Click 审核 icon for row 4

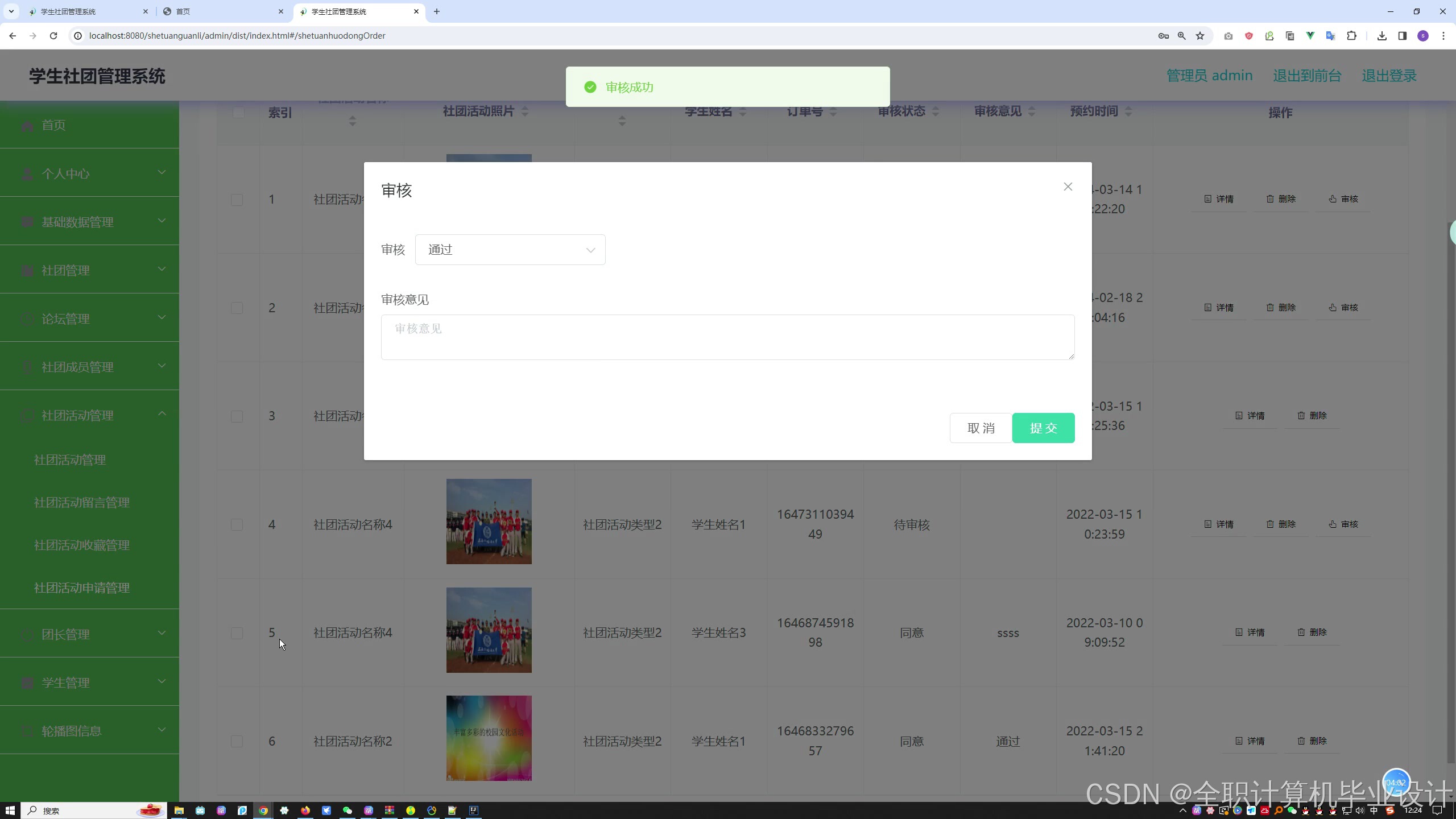pos(1333,524)
